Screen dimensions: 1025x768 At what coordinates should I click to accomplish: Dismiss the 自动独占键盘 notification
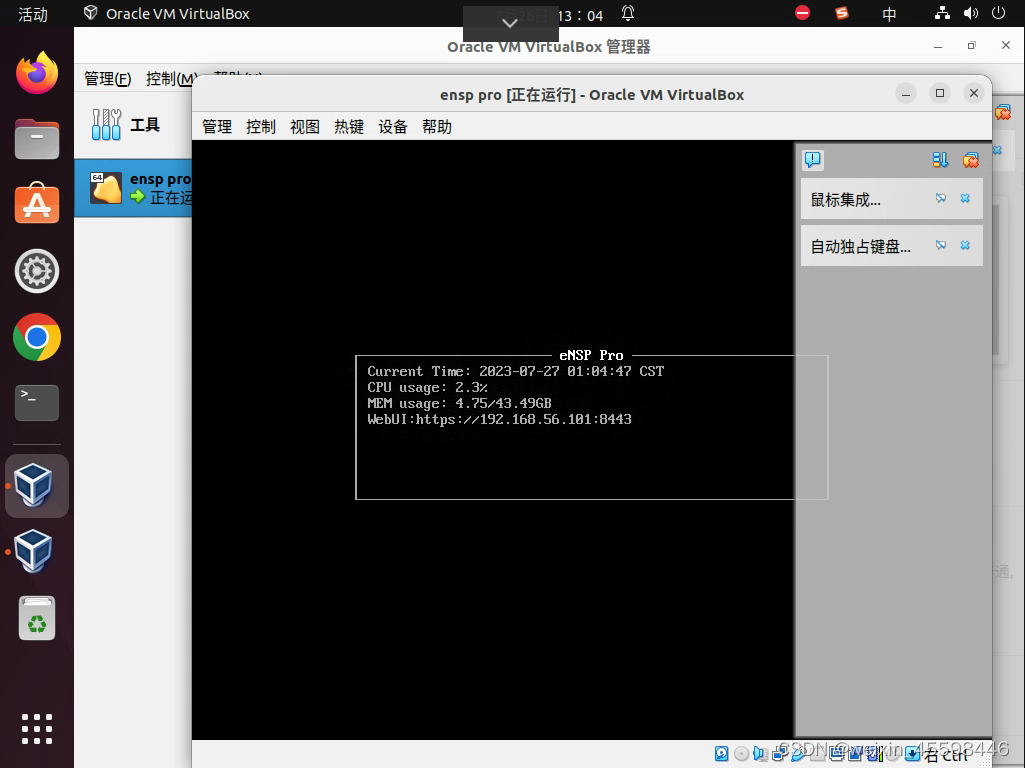[965, 245]
